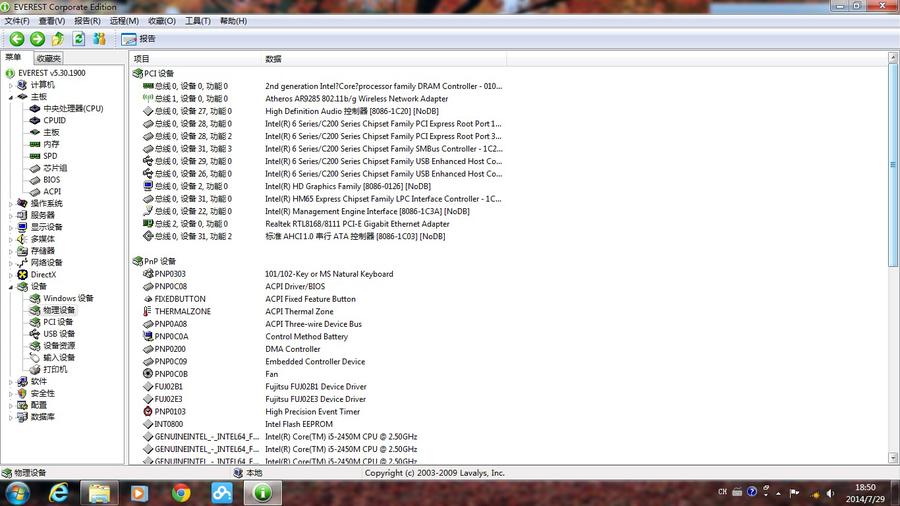900x506 pixels.
Task: Select BIOS in the tree
Action: (51, 180)
